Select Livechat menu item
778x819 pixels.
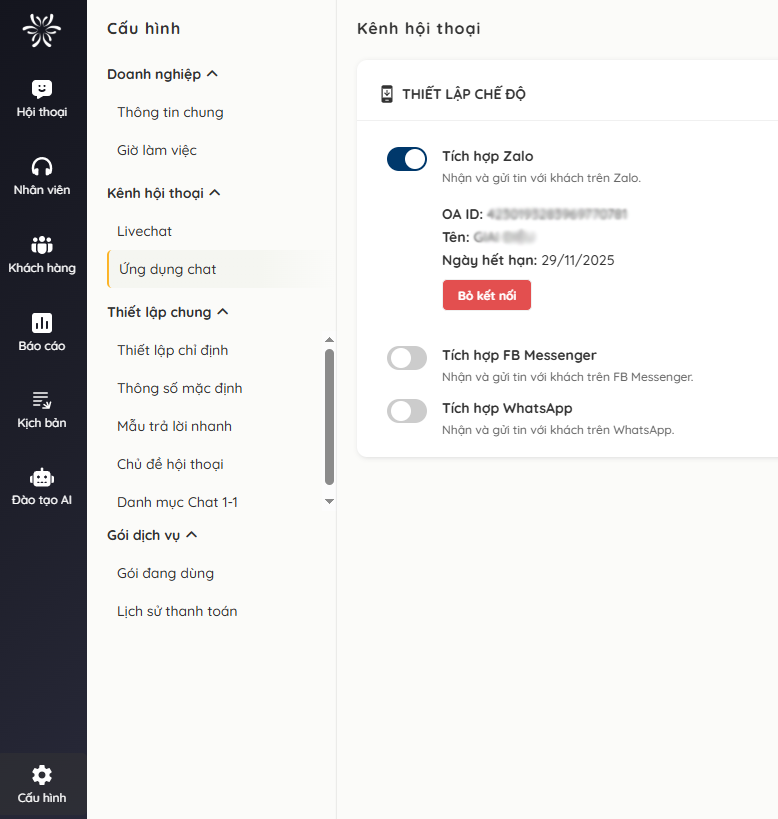tap(145, 231)
